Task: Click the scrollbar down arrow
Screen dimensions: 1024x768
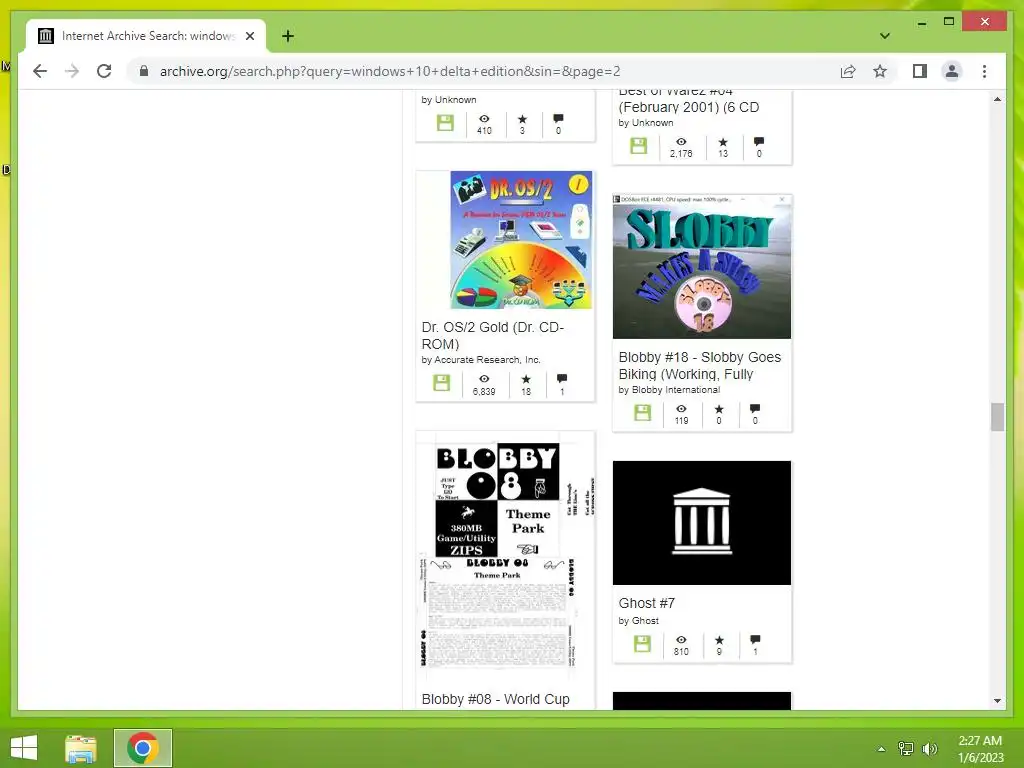Action: [x=997, y=701]
